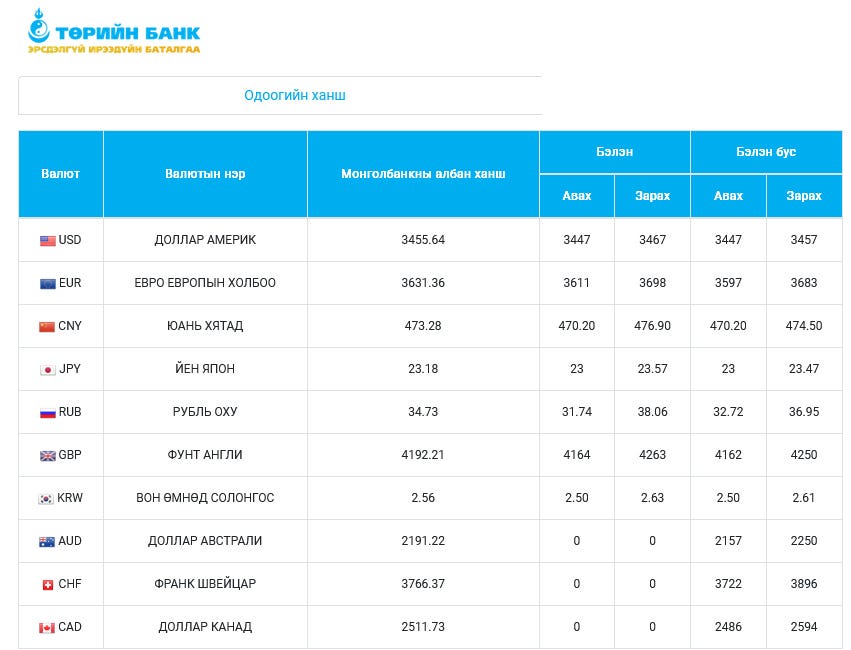Screen dimensions: 851x650
Task: Select the ДОЛЛАР АВСТРАЛИ cell
Action: pyautogui.click(x=205, y=541)
